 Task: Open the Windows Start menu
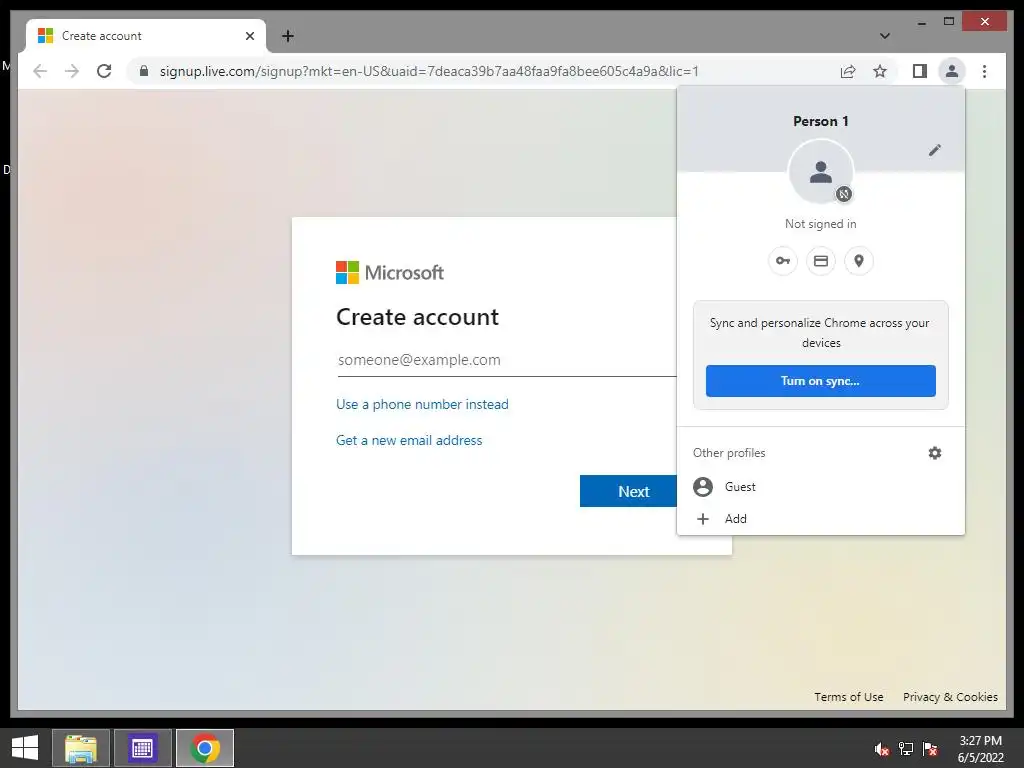coord(25,748)
